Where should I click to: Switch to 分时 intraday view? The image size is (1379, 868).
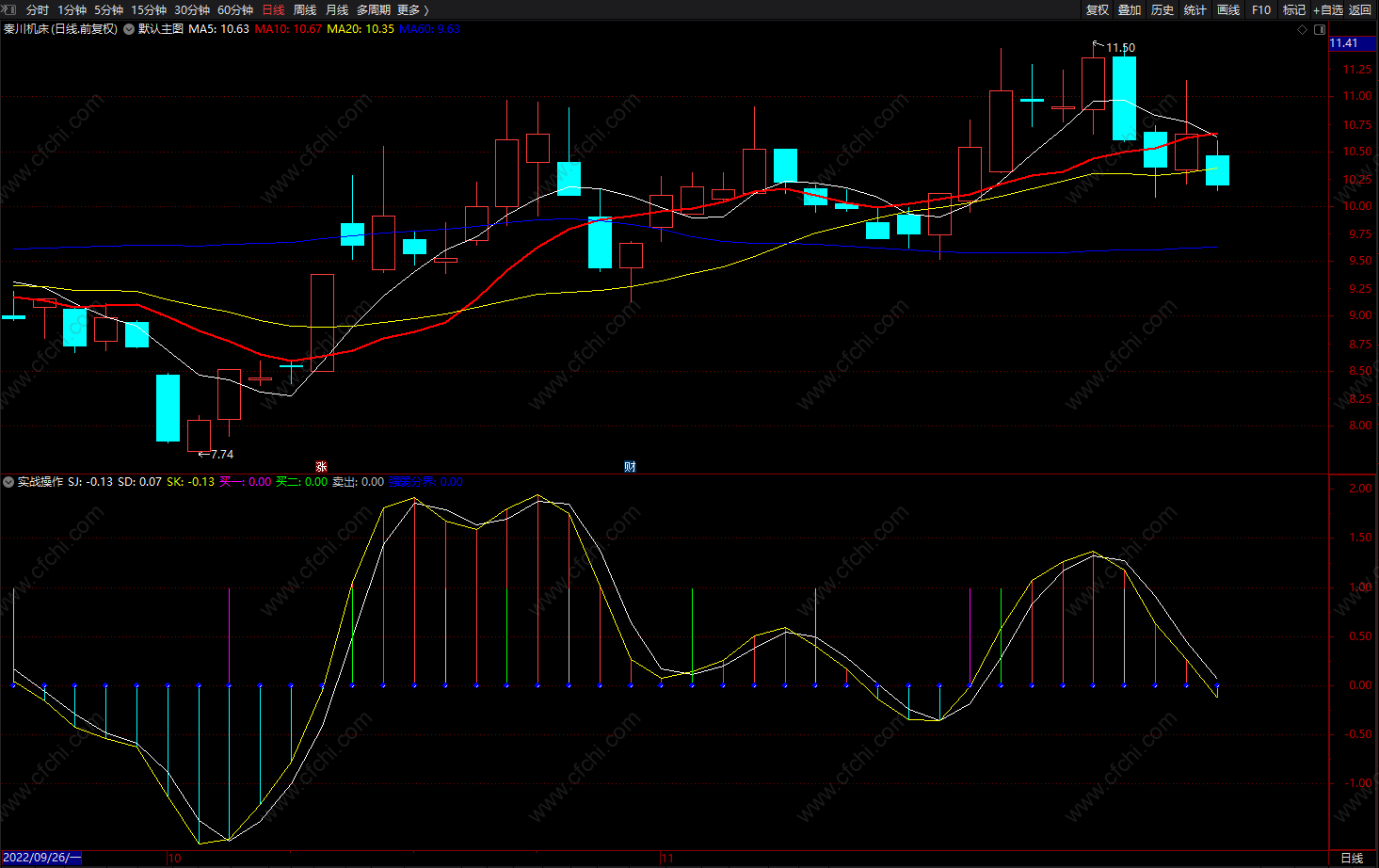(38, 10)
